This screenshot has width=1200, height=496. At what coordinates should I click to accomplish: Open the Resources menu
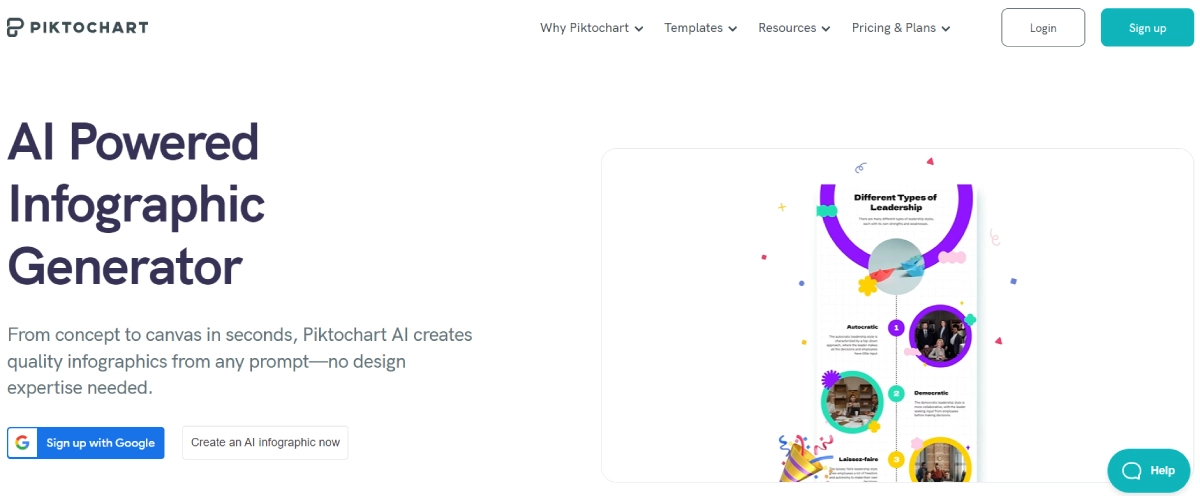point(794,28)
